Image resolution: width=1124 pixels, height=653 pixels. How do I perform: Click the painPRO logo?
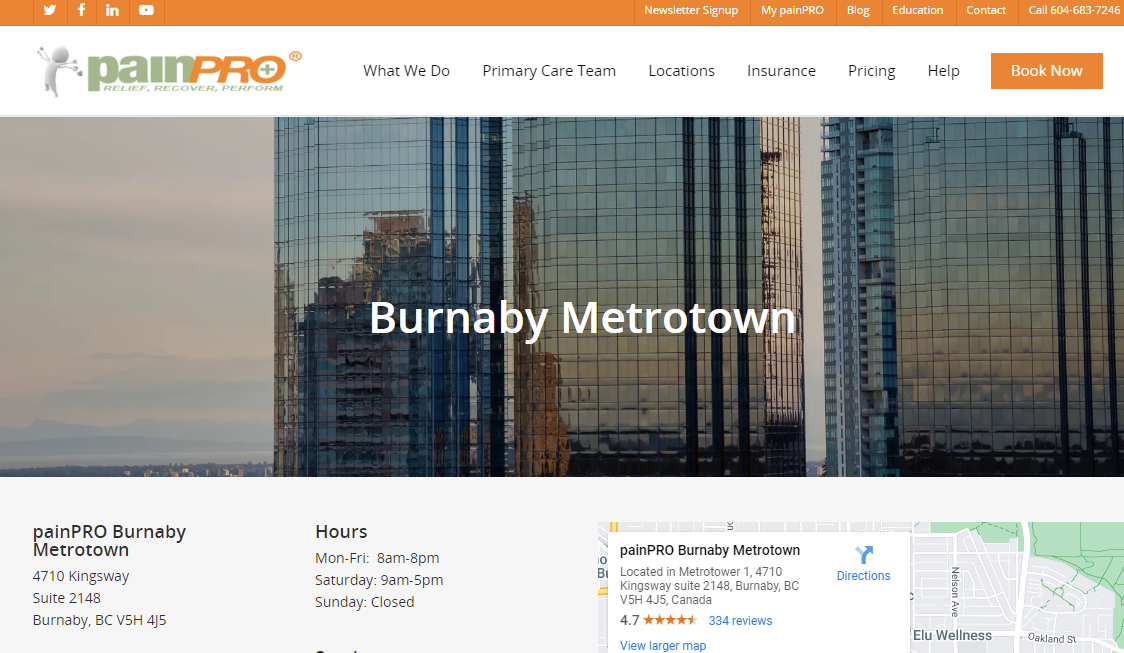click(x=169, y=71)
